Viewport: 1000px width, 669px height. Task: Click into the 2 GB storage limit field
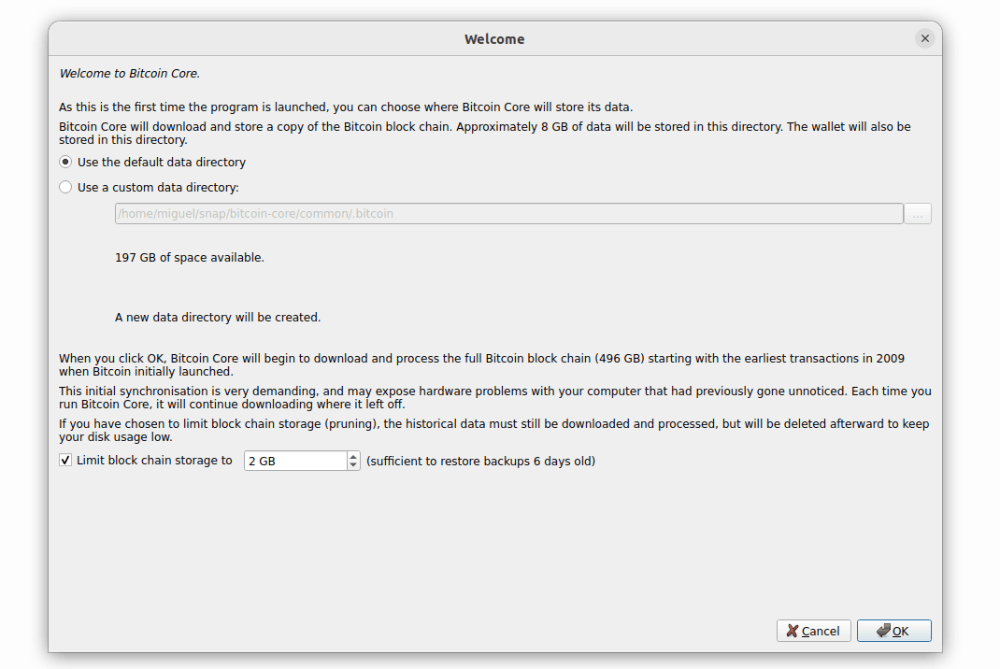296,460
